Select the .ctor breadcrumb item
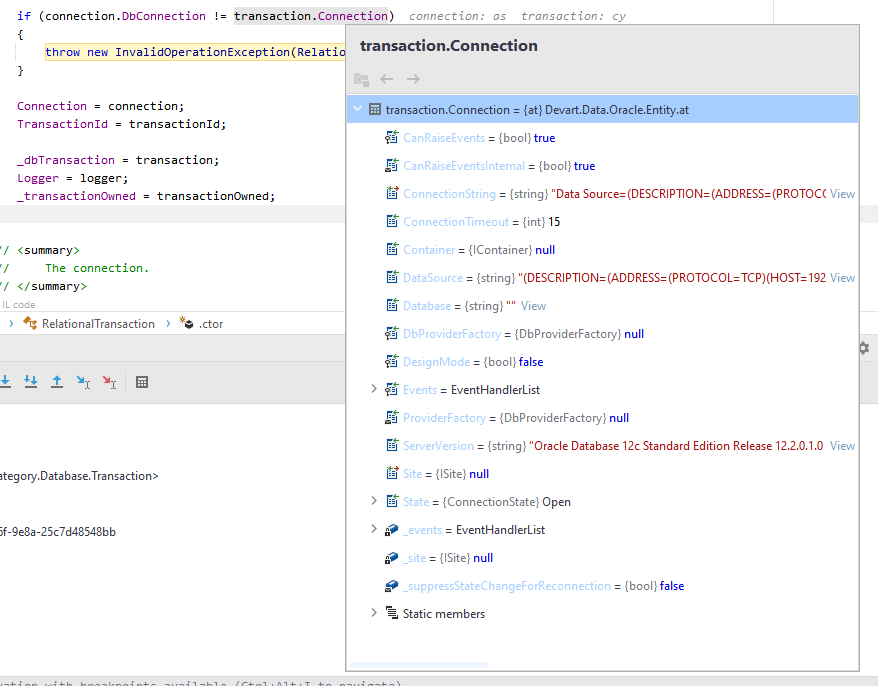This screenshot has width=878, height=686. click(x=210, y=324)
